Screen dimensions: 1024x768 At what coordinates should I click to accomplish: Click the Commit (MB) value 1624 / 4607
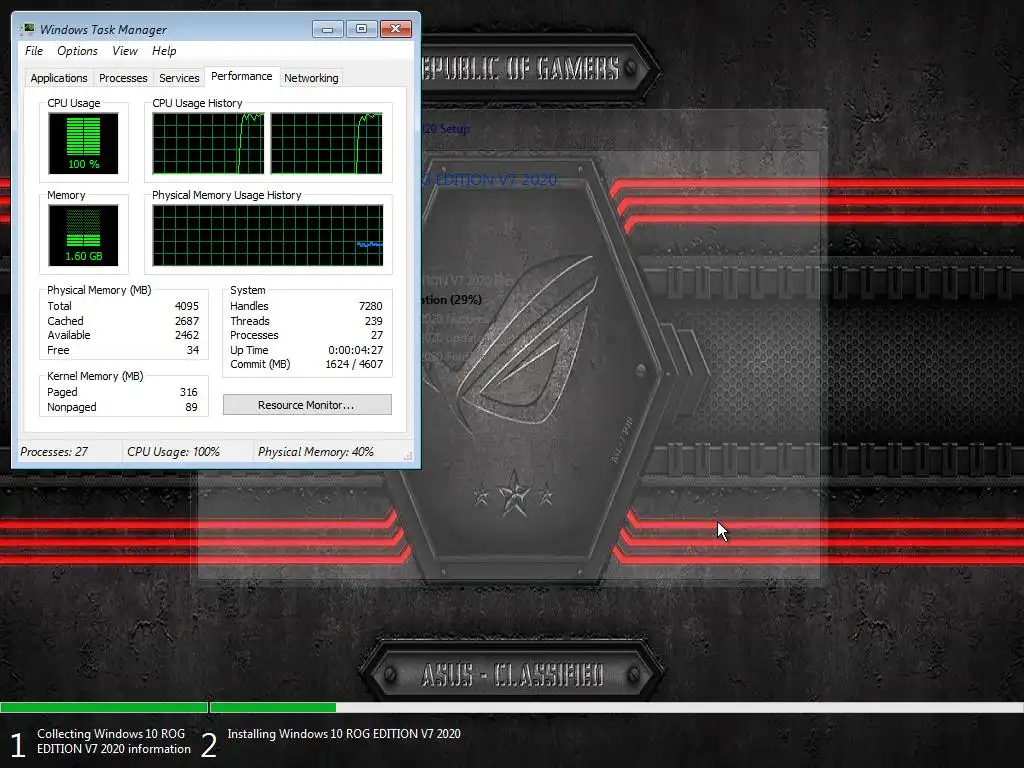pos(354,364)
